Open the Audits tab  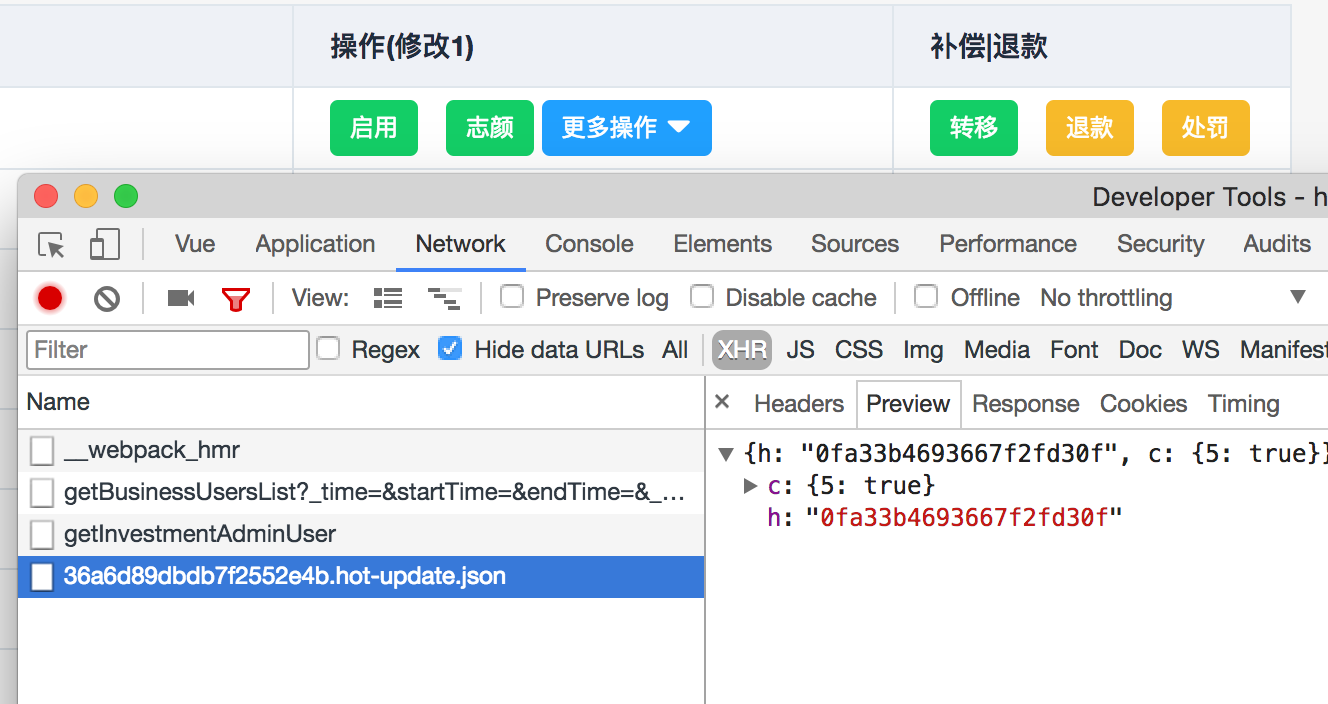click(1277, 244)
